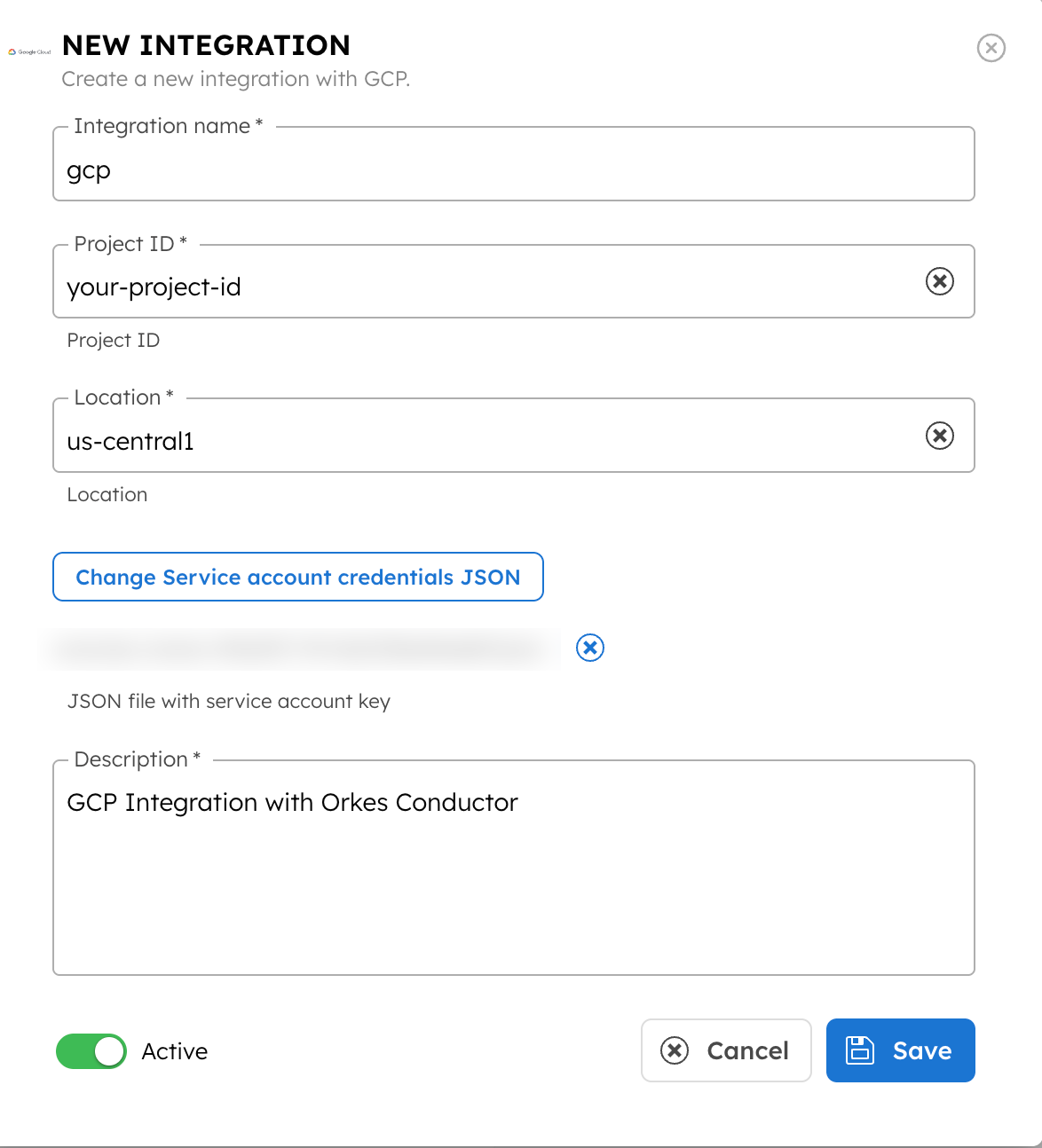Click the Google Cloud logo icon
Image resolution: width=1042 pixels, height=1148 pixels.
(28, 51)
